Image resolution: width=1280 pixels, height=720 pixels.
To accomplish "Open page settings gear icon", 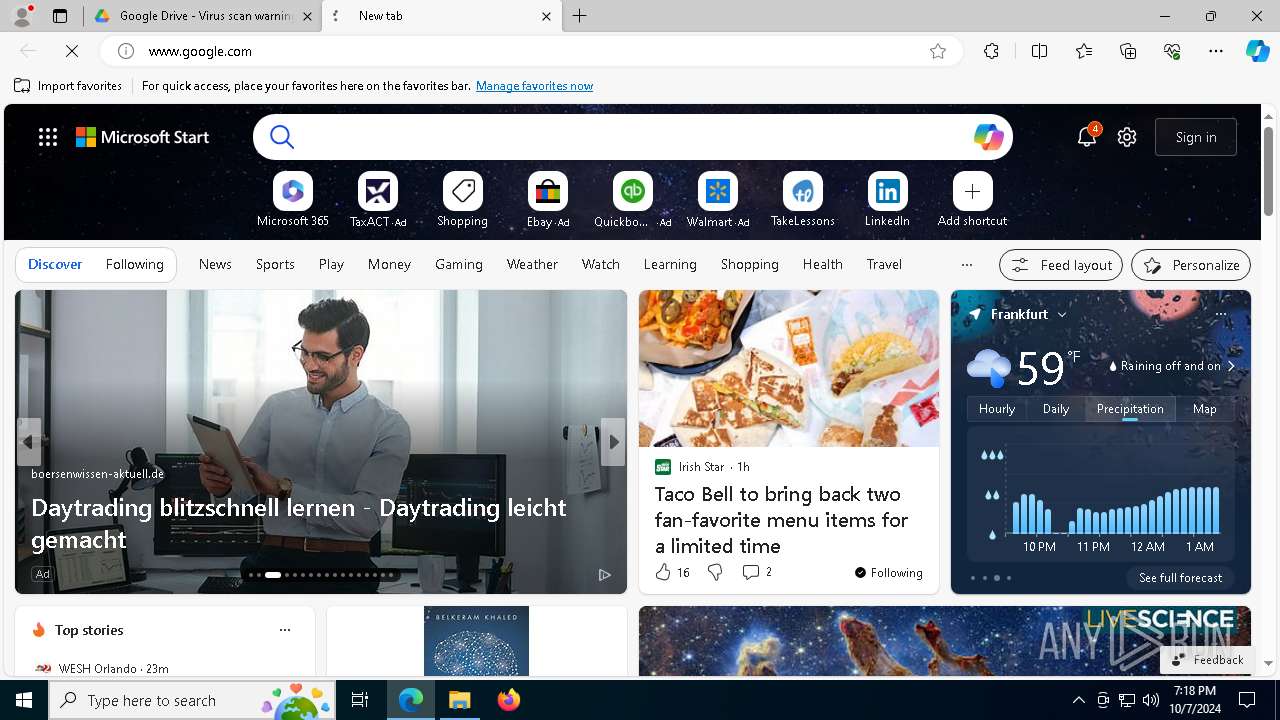I will pos(1127,137).
